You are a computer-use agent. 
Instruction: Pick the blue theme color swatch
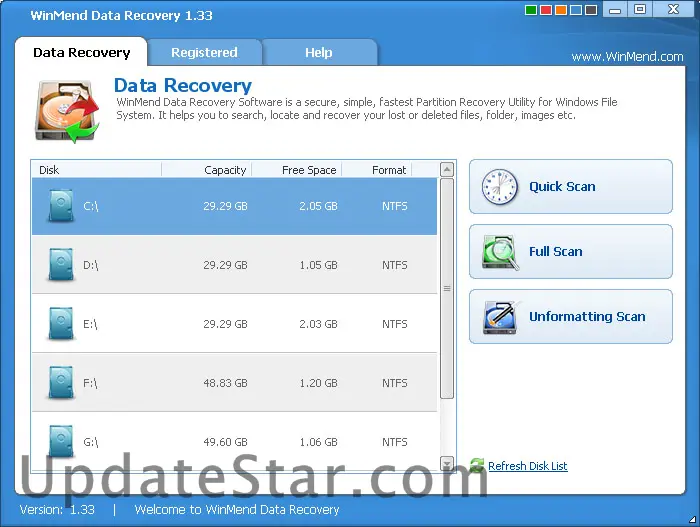point(576,10)
